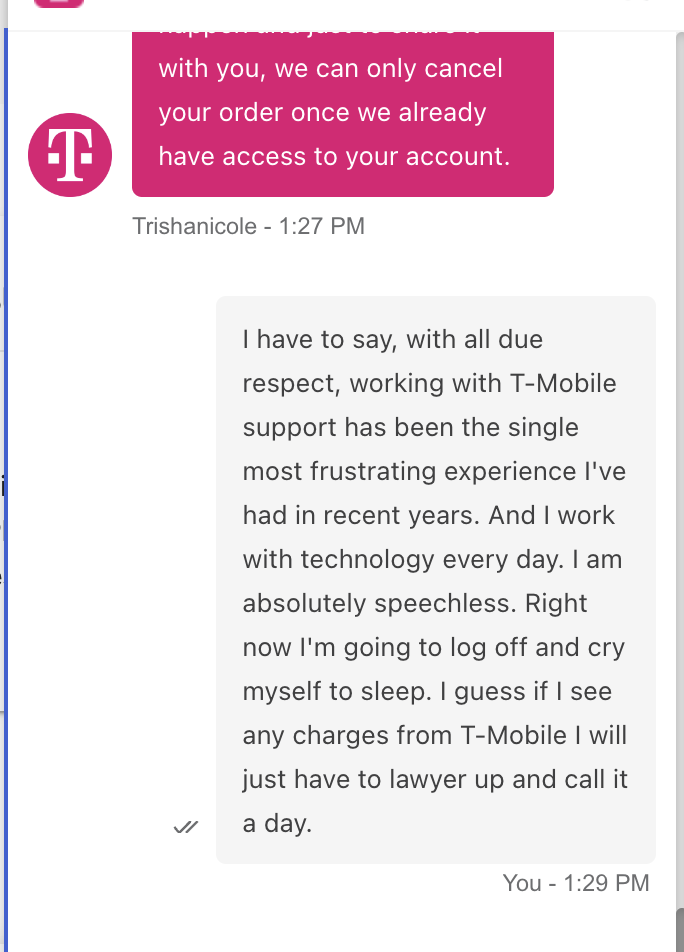Click the word T-Mobile in your reply
The width and height of the screenshot is (684, 952).
click(558, 383)
